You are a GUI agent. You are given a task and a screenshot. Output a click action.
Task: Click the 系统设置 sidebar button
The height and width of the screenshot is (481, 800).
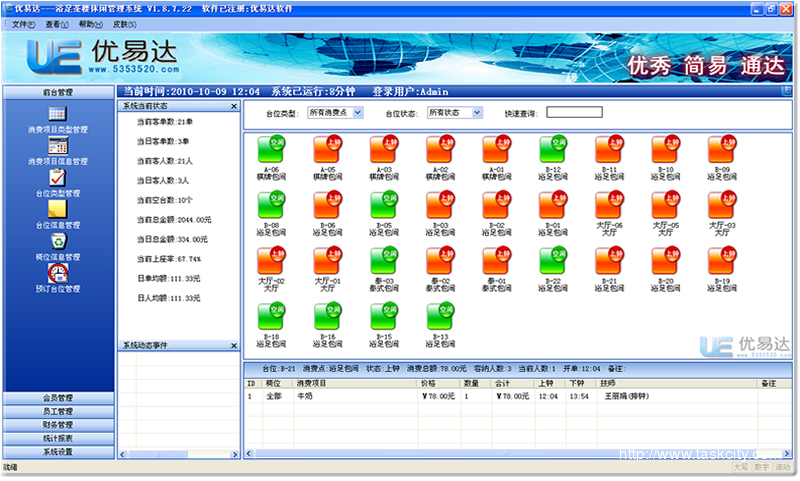click(x=57, y=452)
